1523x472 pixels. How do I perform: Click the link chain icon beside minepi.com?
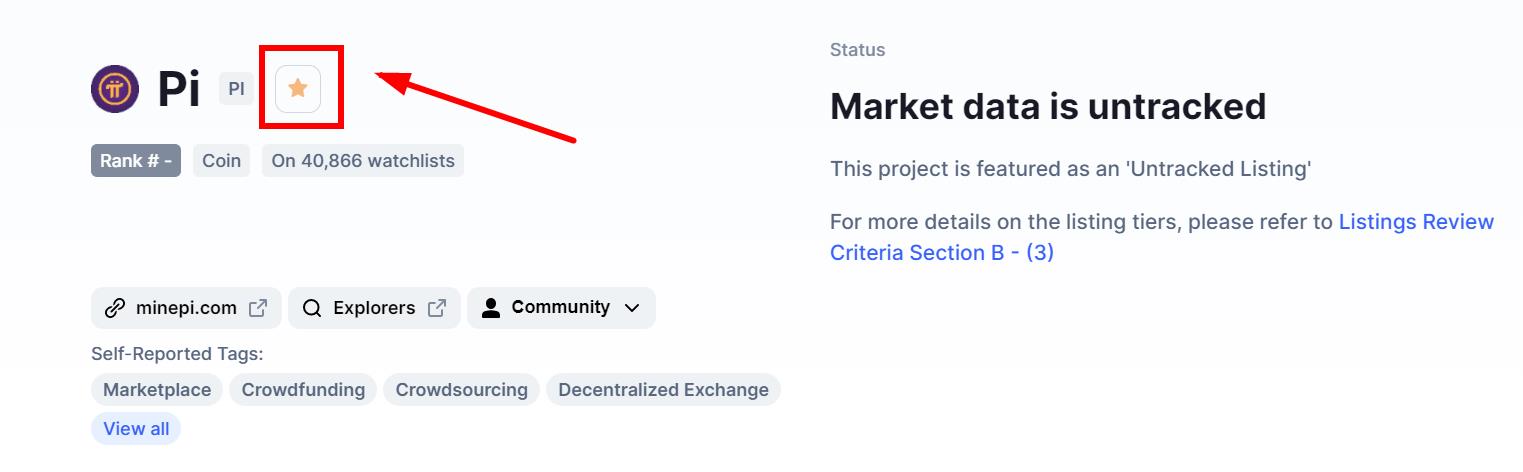pos(115,308)
